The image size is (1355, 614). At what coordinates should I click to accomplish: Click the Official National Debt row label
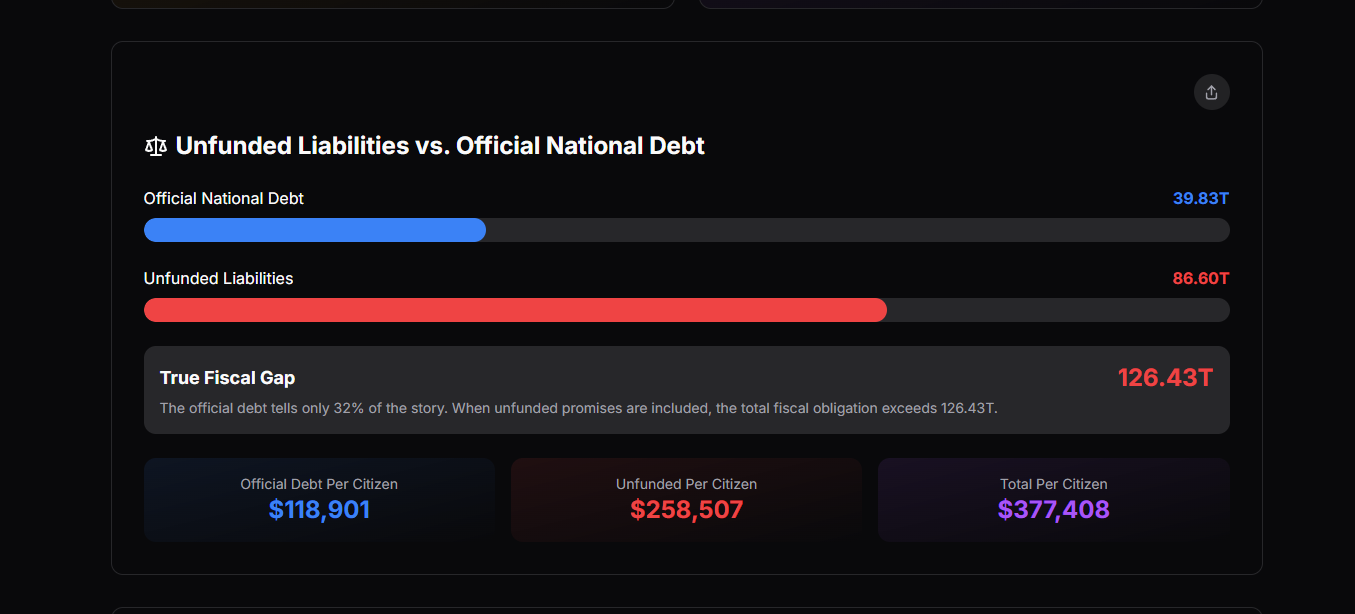tap(224, 198)
